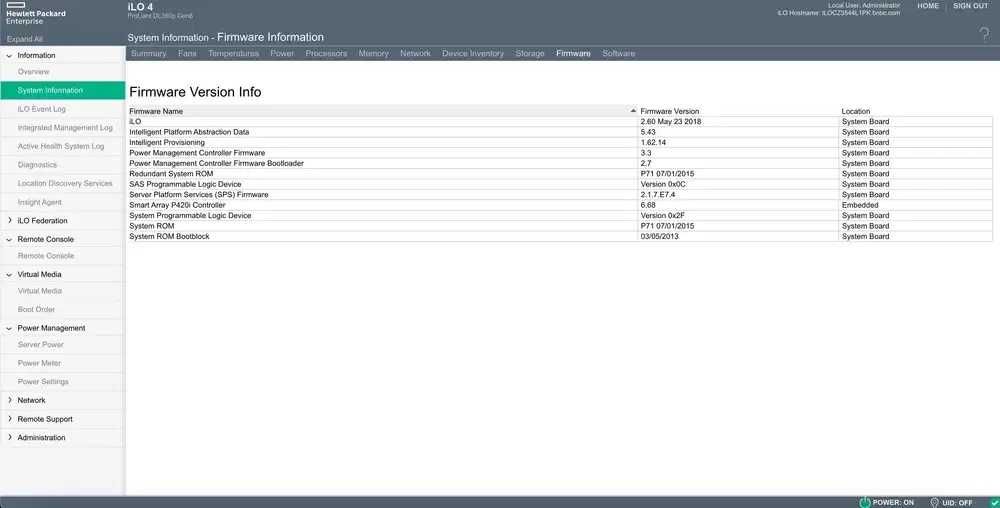Open the Software tab
The height and width of the screenshot is (508, 1000).
coord(618,54)
